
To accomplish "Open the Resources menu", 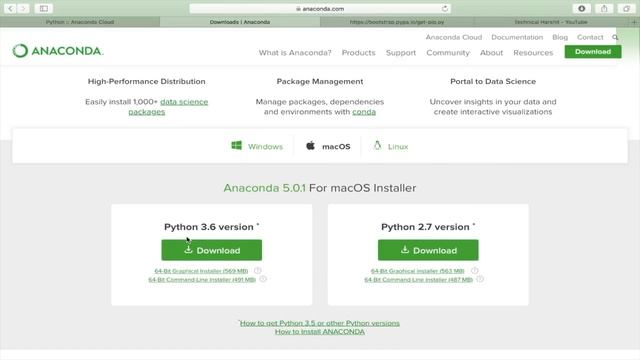I will 533,53.
